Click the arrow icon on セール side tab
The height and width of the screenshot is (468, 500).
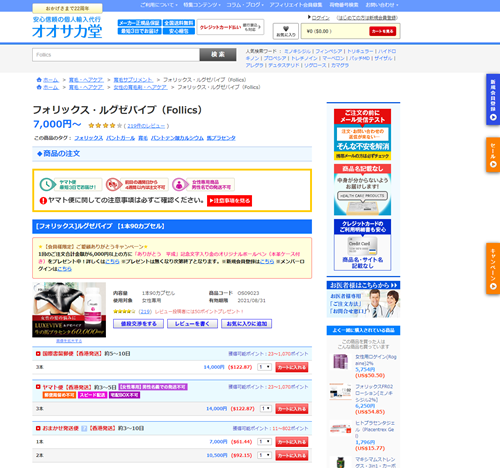tap(493, 164)
